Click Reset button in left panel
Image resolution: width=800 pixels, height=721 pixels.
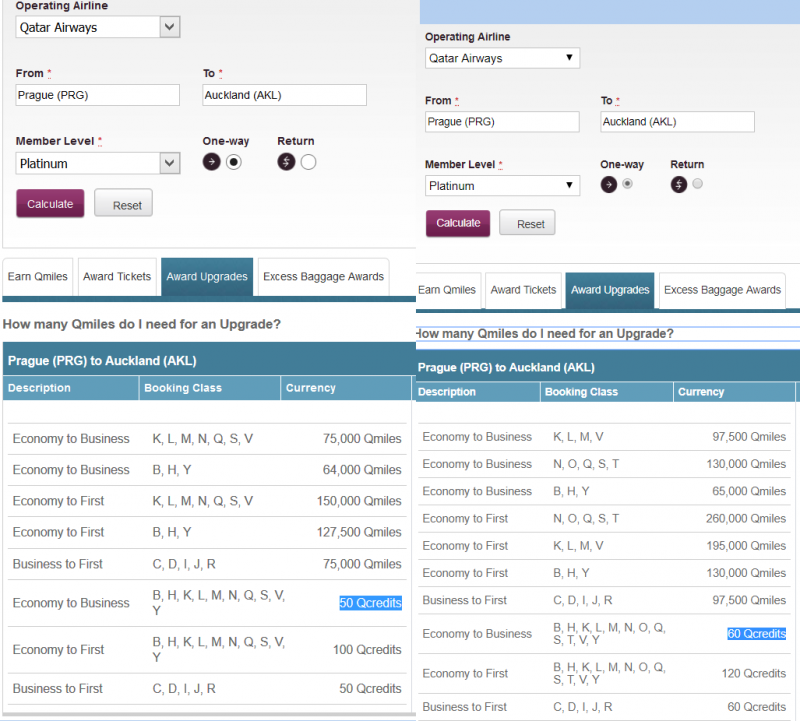pos(123,204)
